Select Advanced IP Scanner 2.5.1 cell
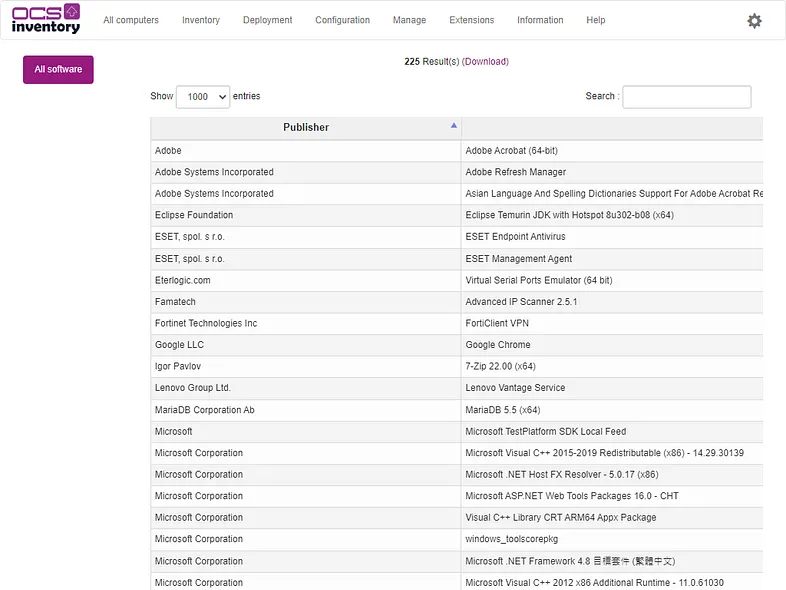The height and width of the screenshot is (590, 786). 612,302
